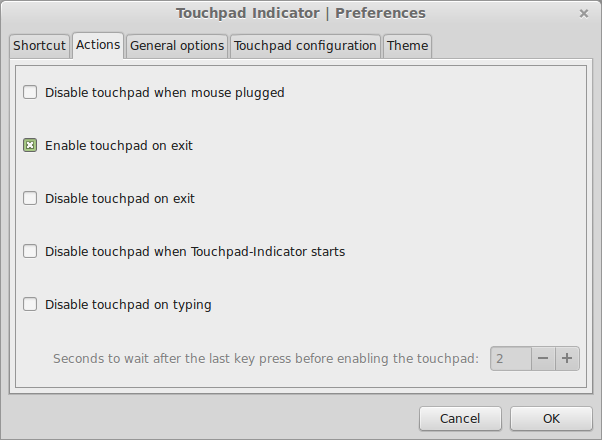Enable Disable touchpad when mouse plugged checkbox

point(30,93)
